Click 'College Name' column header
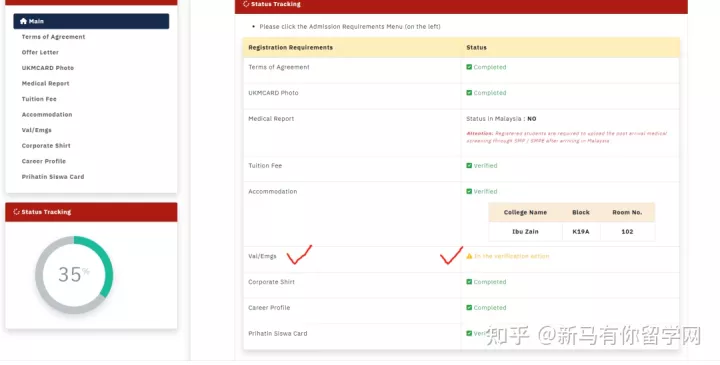The width and height of the screenshot is (720, 365). (x=525, y=213)
